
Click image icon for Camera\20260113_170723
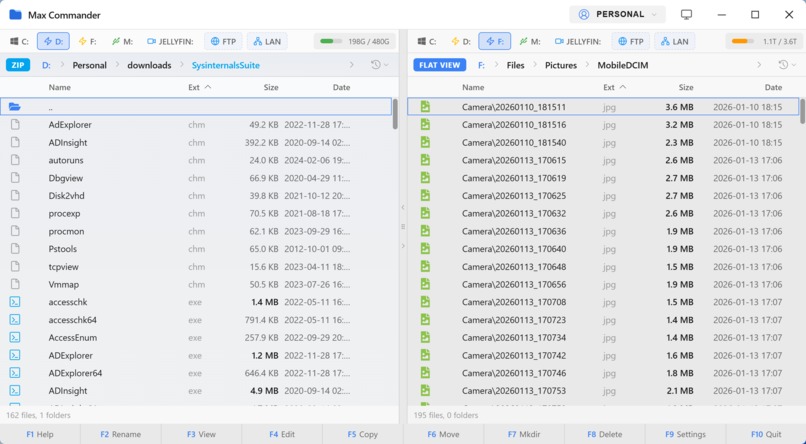coord(425,320)
